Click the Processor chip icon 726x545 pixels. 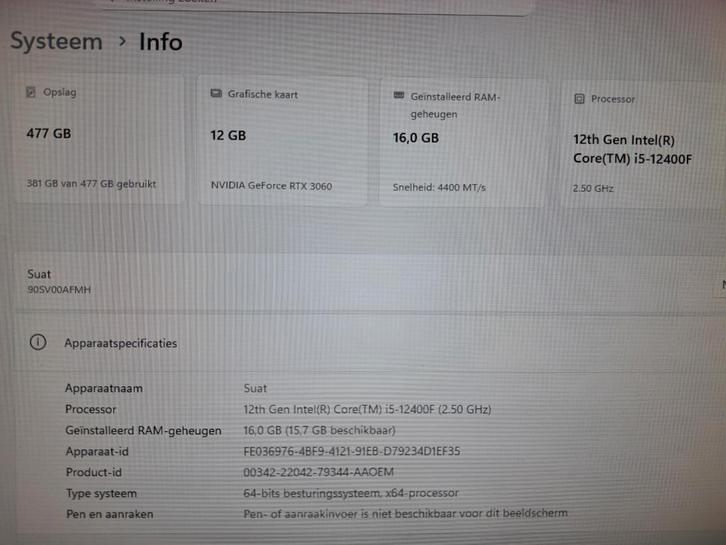pyautogui.click(x=579, y=99)
